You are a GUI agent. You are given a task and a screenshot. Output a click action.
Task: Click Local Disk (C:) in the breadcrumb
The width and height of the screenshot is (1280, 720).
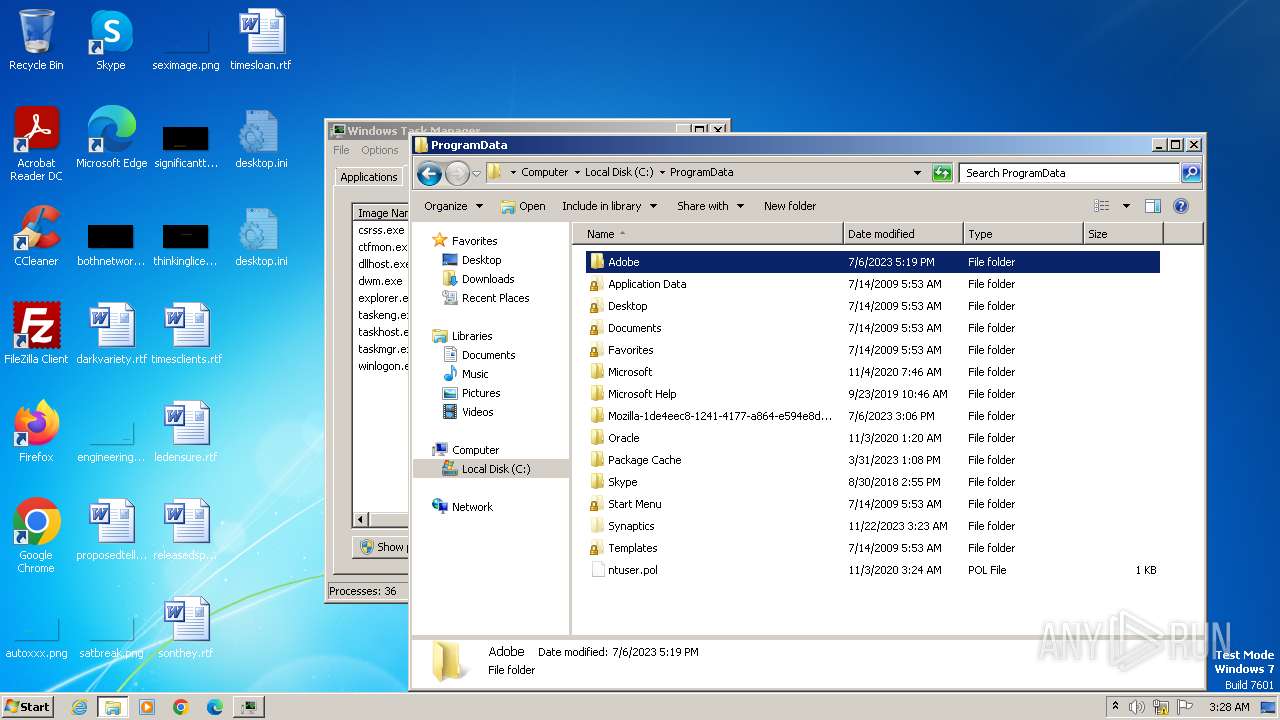(619, 172)
